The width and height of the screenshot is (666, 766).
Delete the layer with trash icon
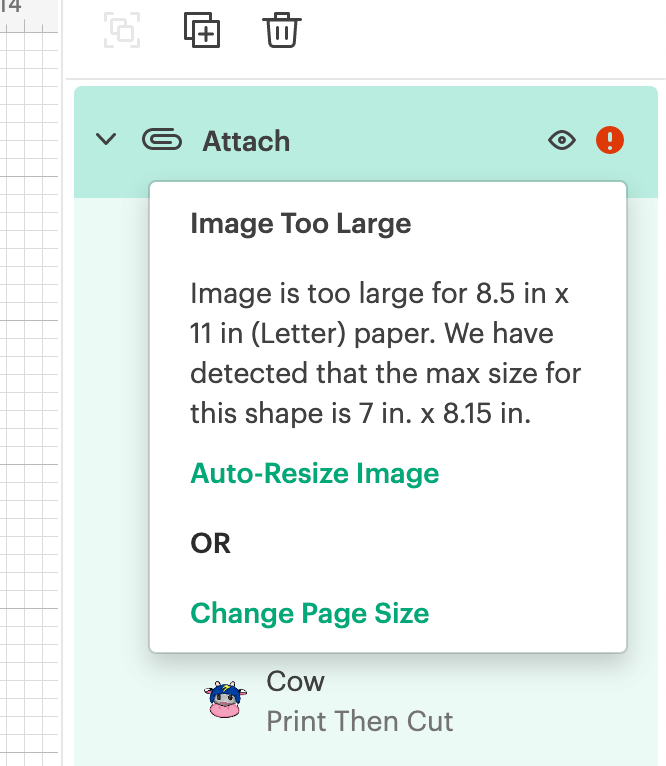point(282,30)
